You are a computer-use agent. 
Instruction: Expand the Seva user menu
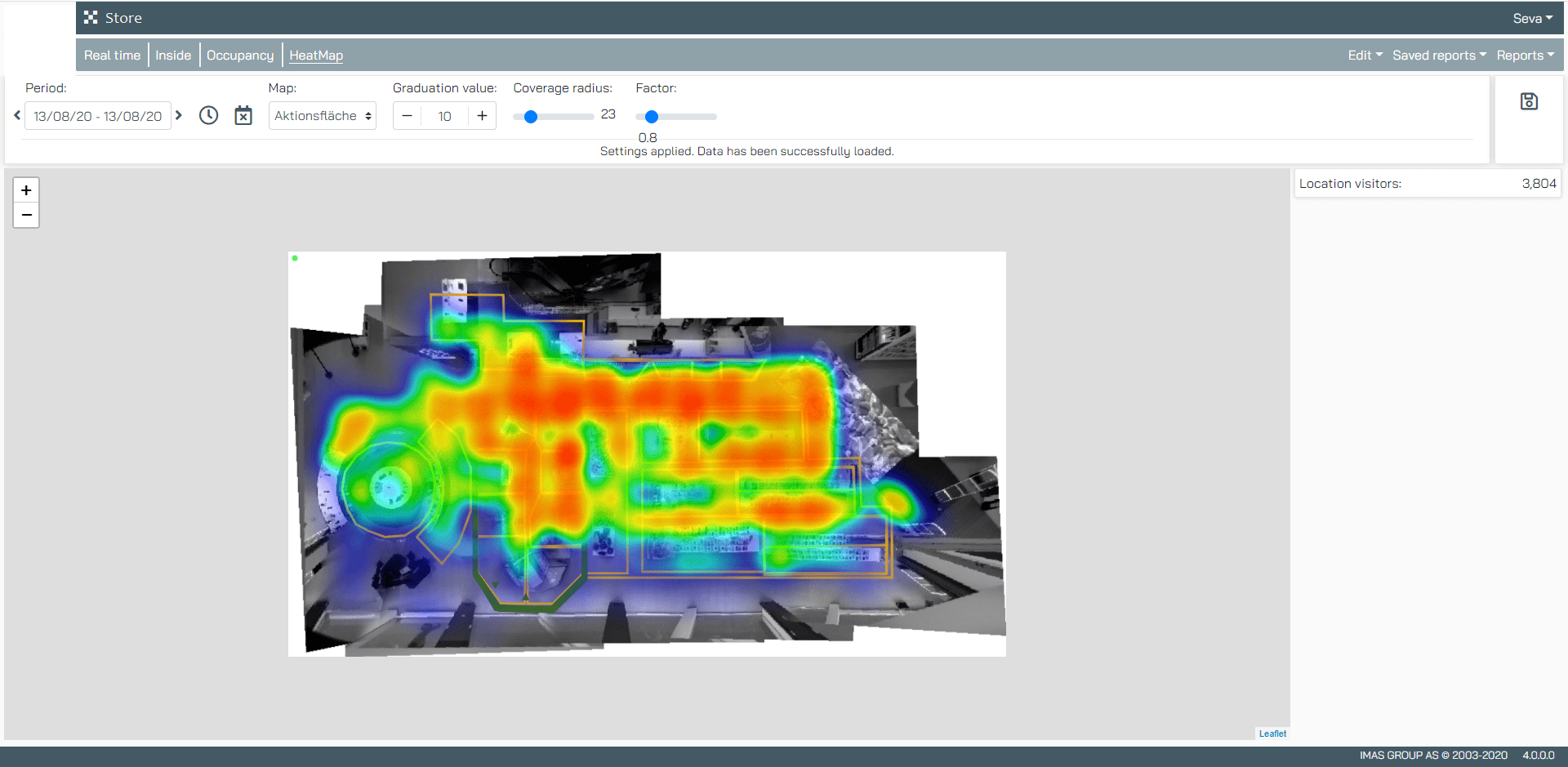tap(1532, 18)
